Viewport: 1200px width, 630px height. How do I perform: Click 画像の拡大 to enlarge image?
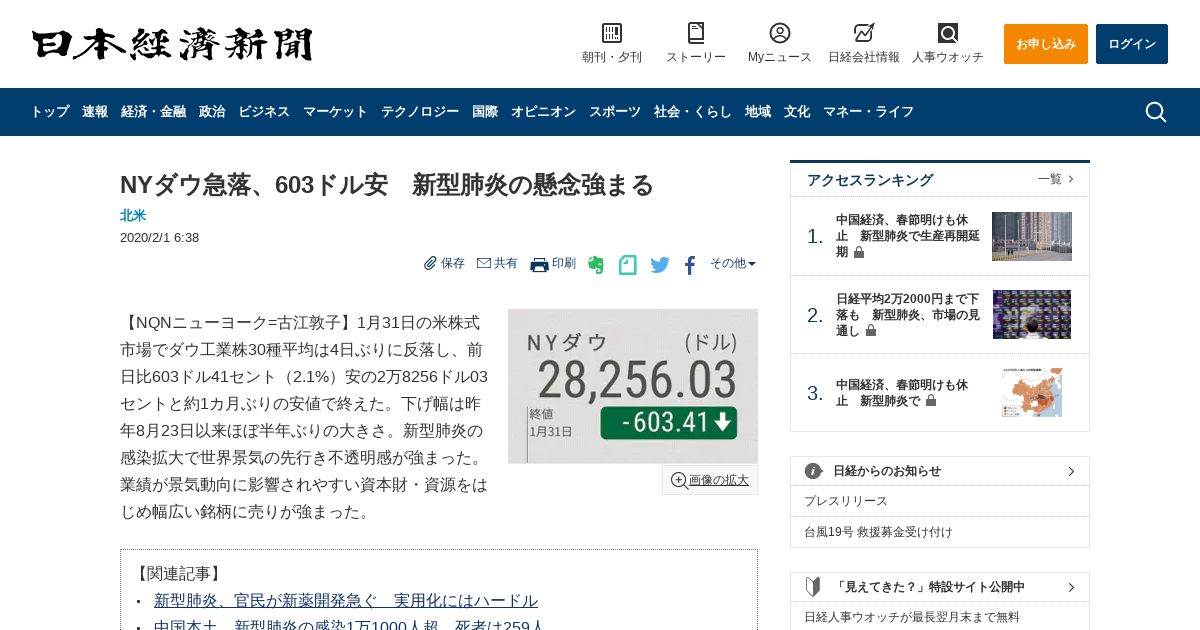click(710, 480)
